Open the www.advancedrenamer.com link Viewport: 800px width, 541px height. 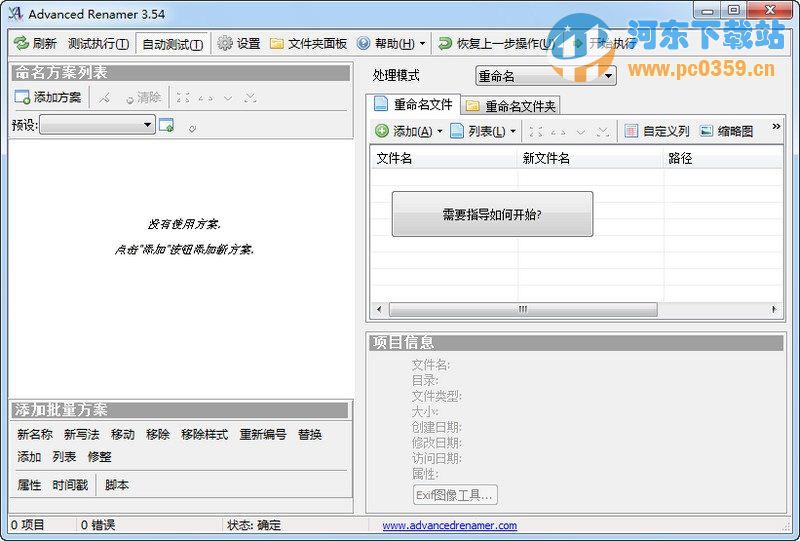(449, 525)
